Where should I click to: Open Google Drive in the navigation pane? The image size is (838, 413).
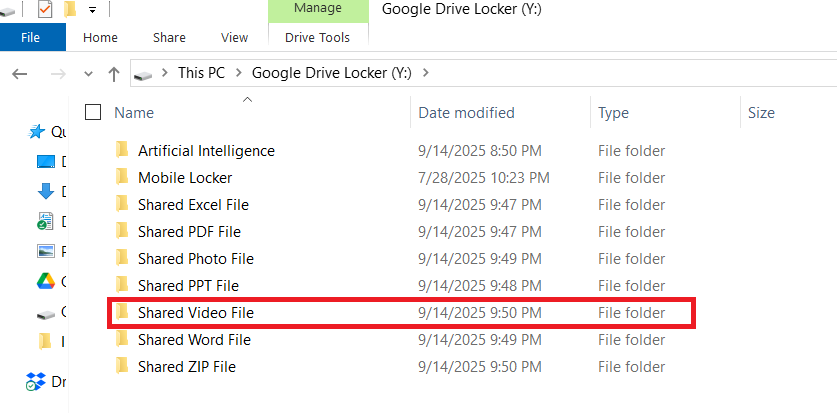[45, 281]
